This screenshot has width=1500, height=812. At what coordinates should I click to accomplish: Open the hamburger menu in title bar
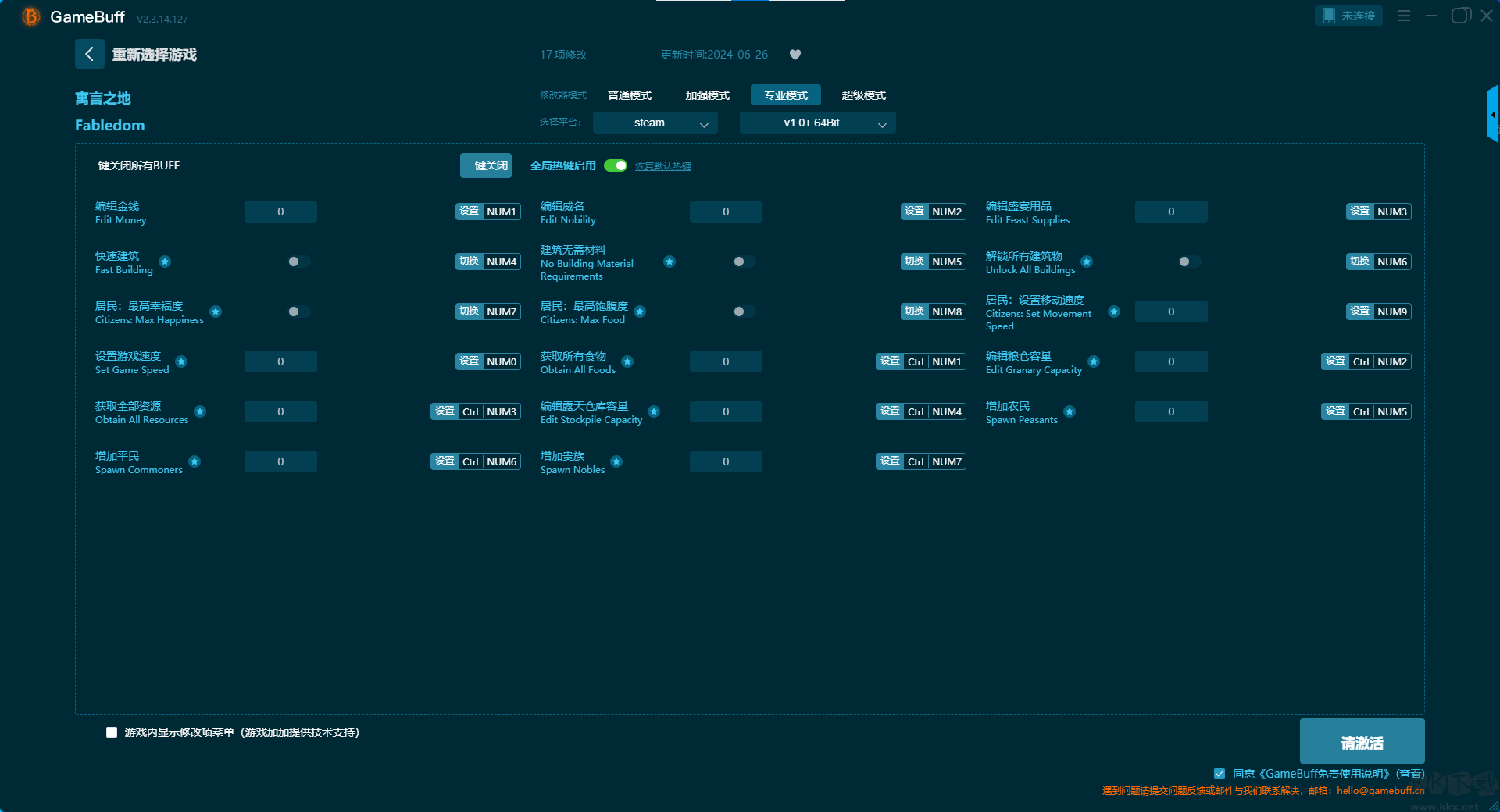1404,16
